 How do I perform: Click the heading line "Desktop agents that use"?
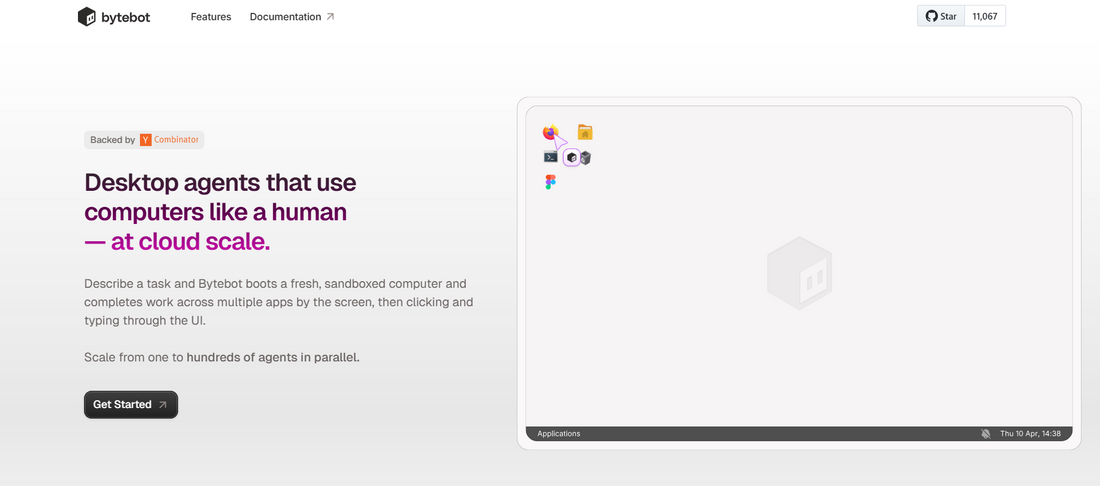pyautogui.click(x=220, y=183)
